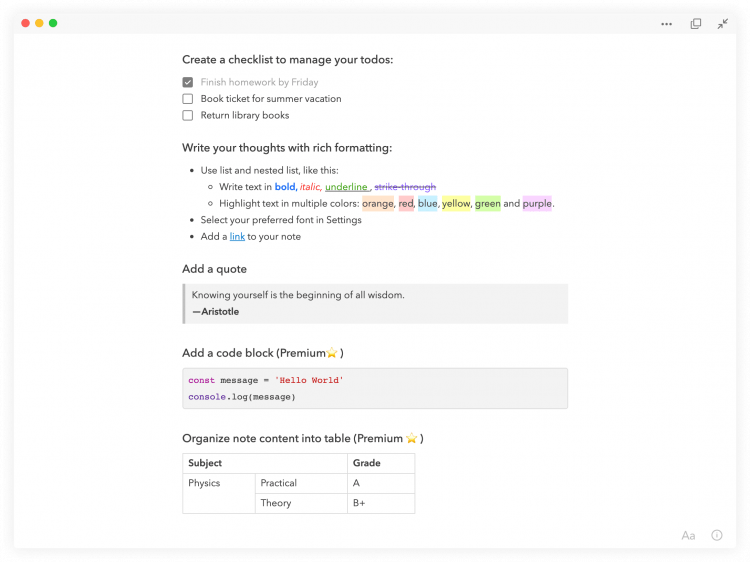Screen dimensions: 750x562
Task: Open the three-dot more options menu
Action: click(x=666, y=24)
